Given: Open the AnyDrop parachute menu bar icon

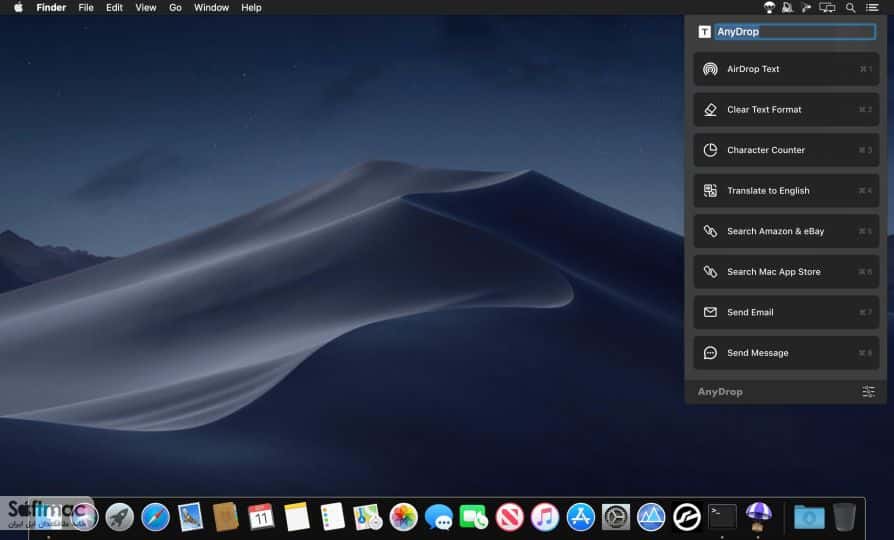Looking at the screenshot, I should 769,7.
